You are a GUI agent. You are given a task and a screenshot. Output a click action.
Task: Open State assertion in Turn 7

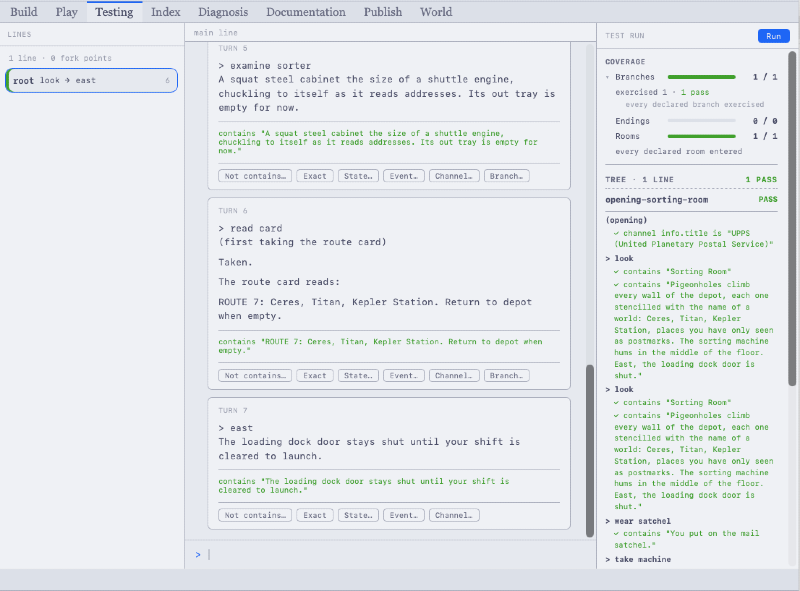[x=358, y=515]
